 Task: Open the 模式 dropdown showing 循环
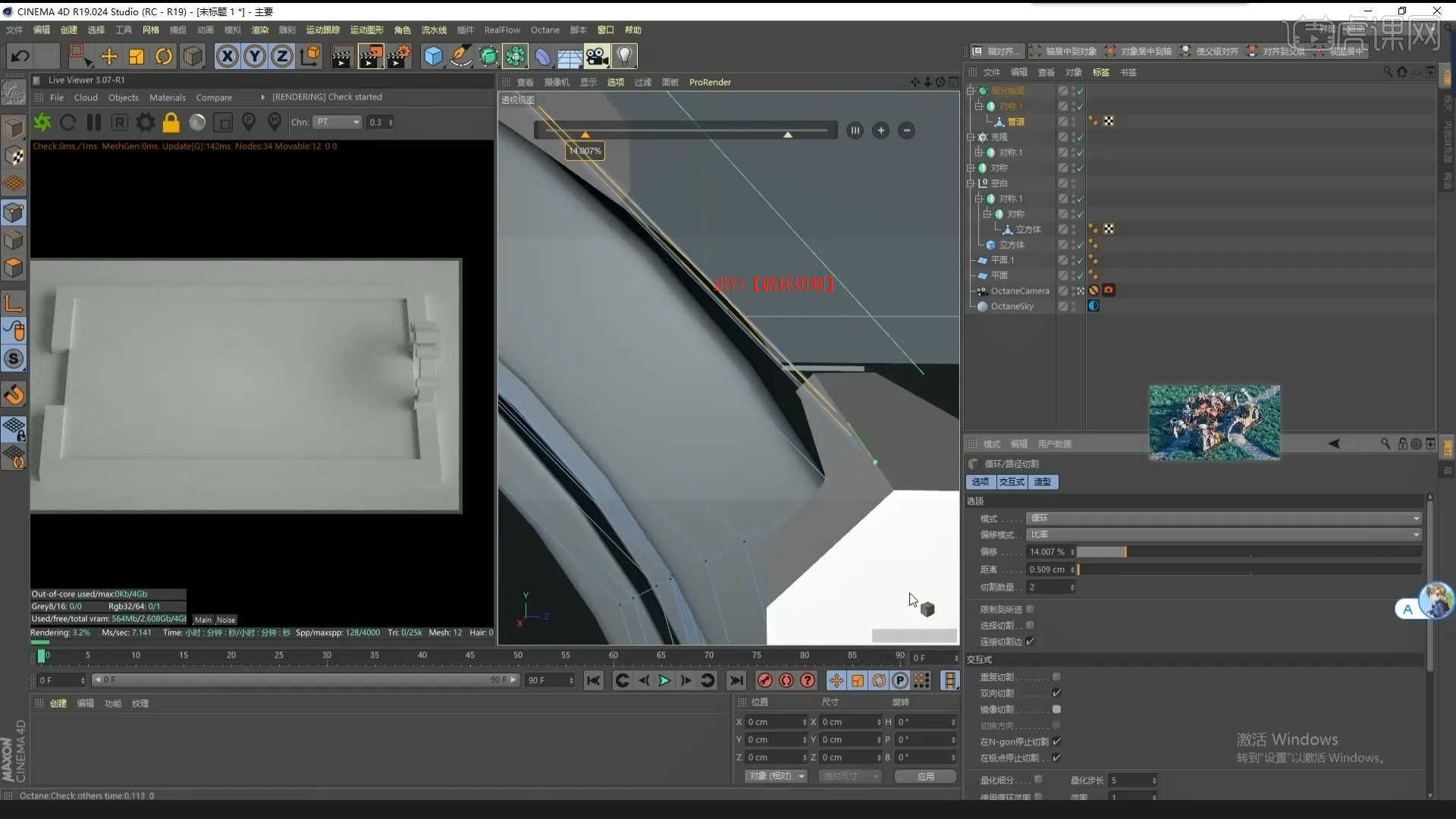pos(1222,519)
